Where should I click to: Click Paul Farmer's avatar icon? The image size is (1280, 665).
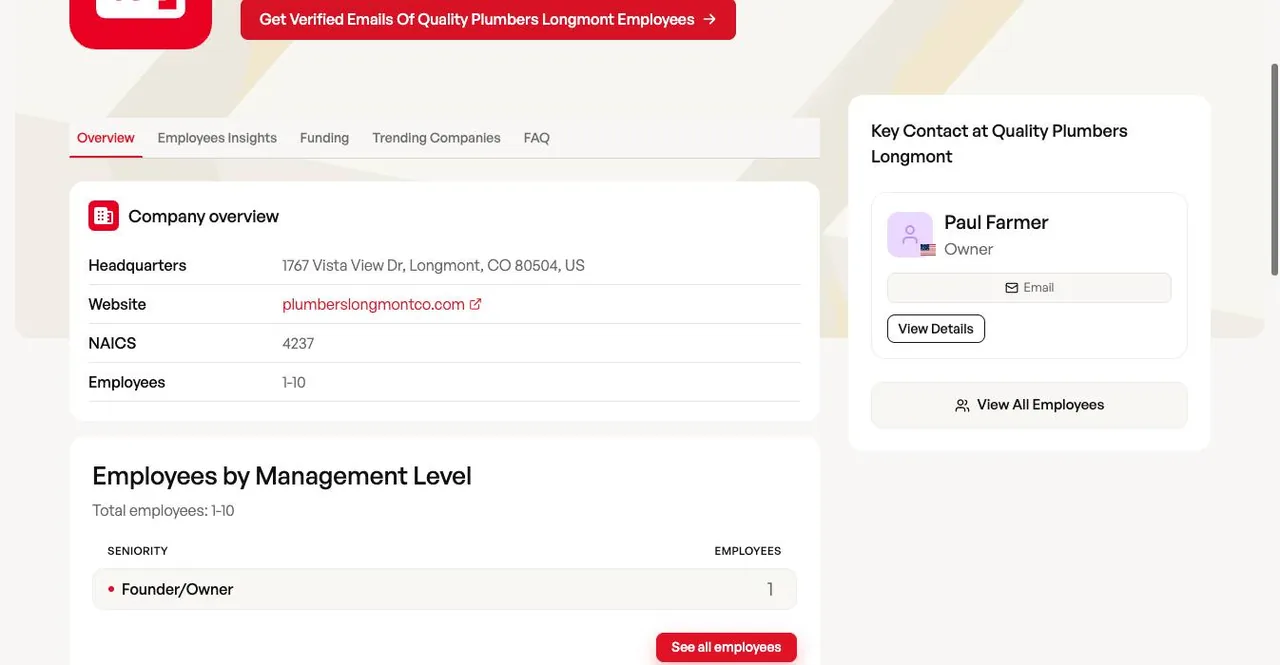(910, 235)
